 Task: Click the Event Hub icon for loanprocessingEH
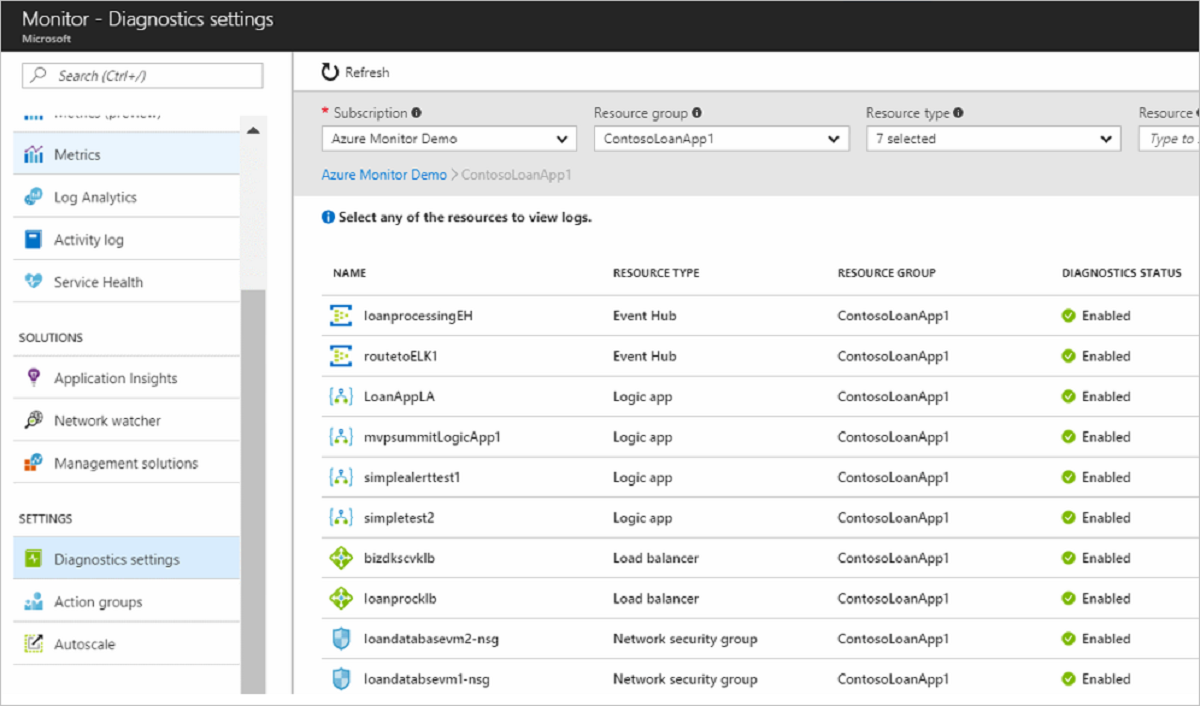tap(342, 316)
